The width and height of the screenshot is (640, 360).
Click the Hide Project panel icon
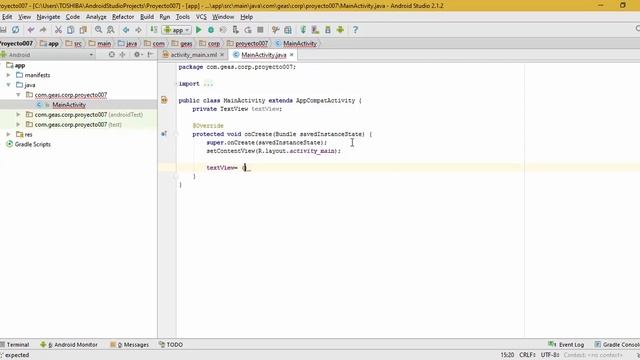point(151,55)
